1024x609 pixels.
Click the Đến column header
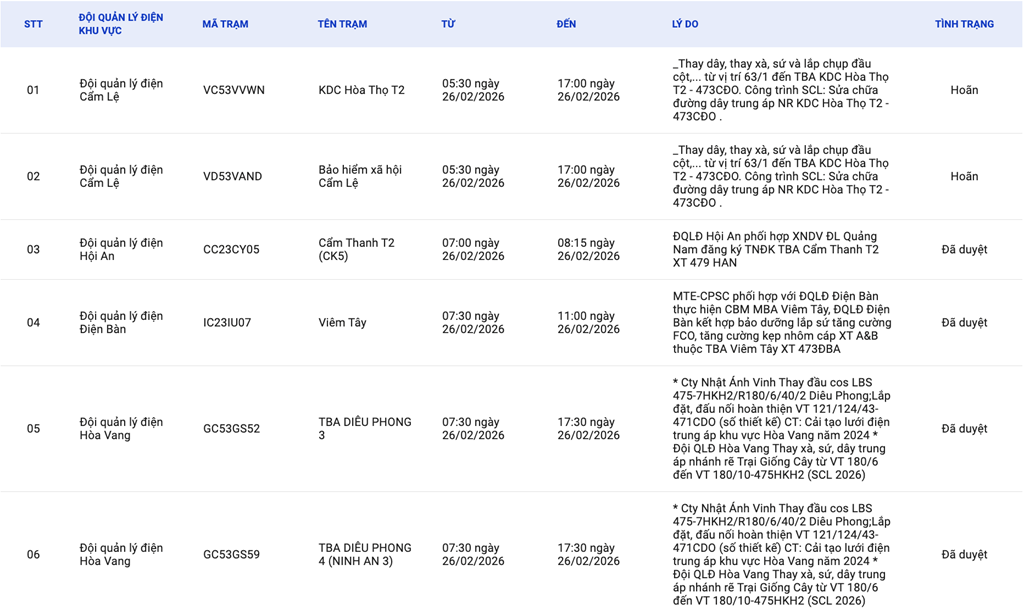tap(566, 24)
